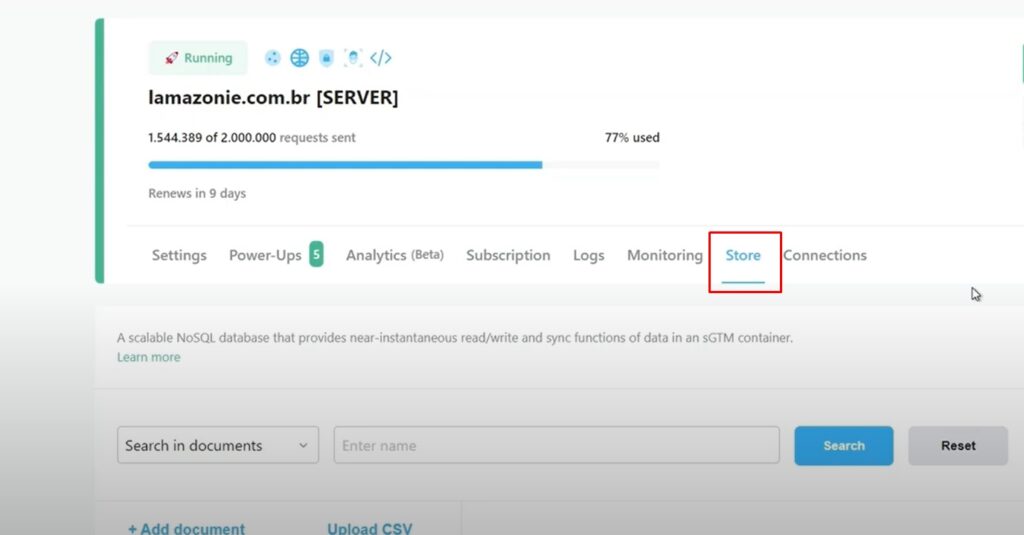Image resolution: width=1024 pixels, height=535 pixels.
Task: Select the Store tab
Action: (x=743, y=255)
